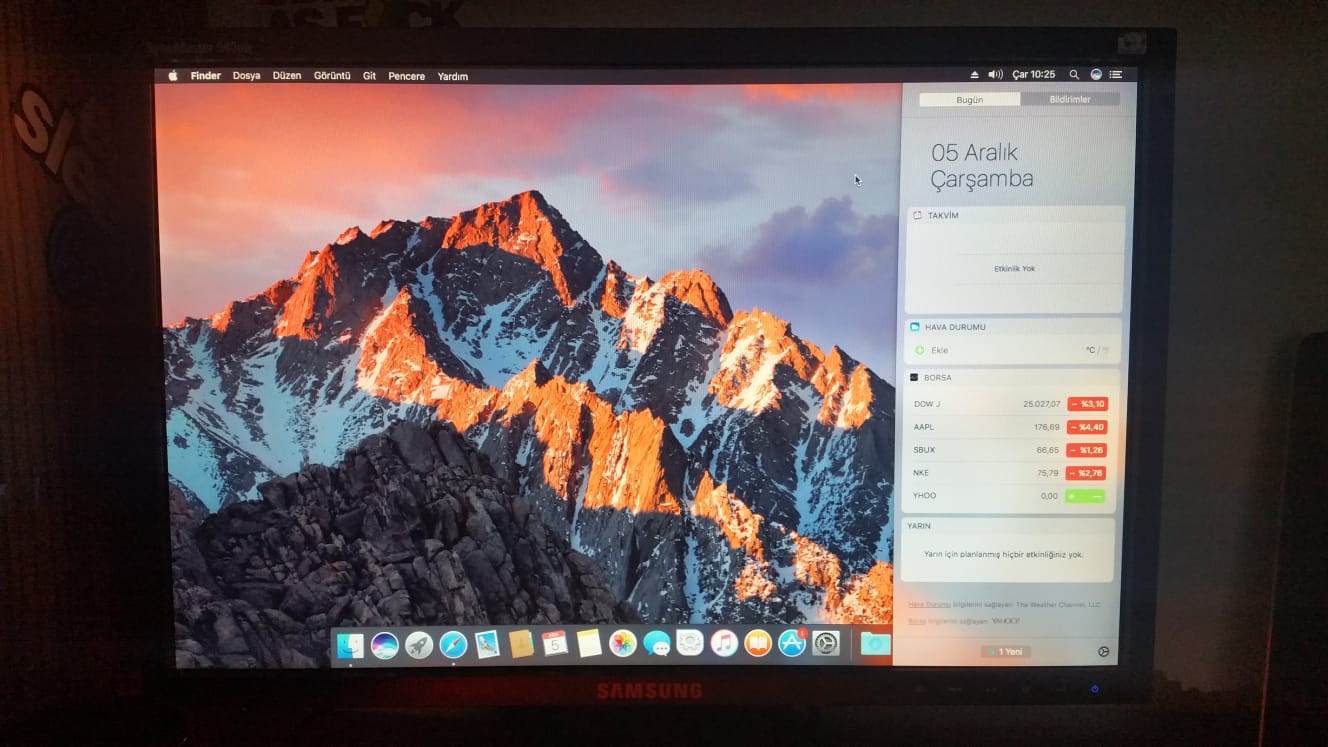Screen dimensions: 1328x747
Task: Launch Safari compass icon in Dock
Action: click(453, 645)
